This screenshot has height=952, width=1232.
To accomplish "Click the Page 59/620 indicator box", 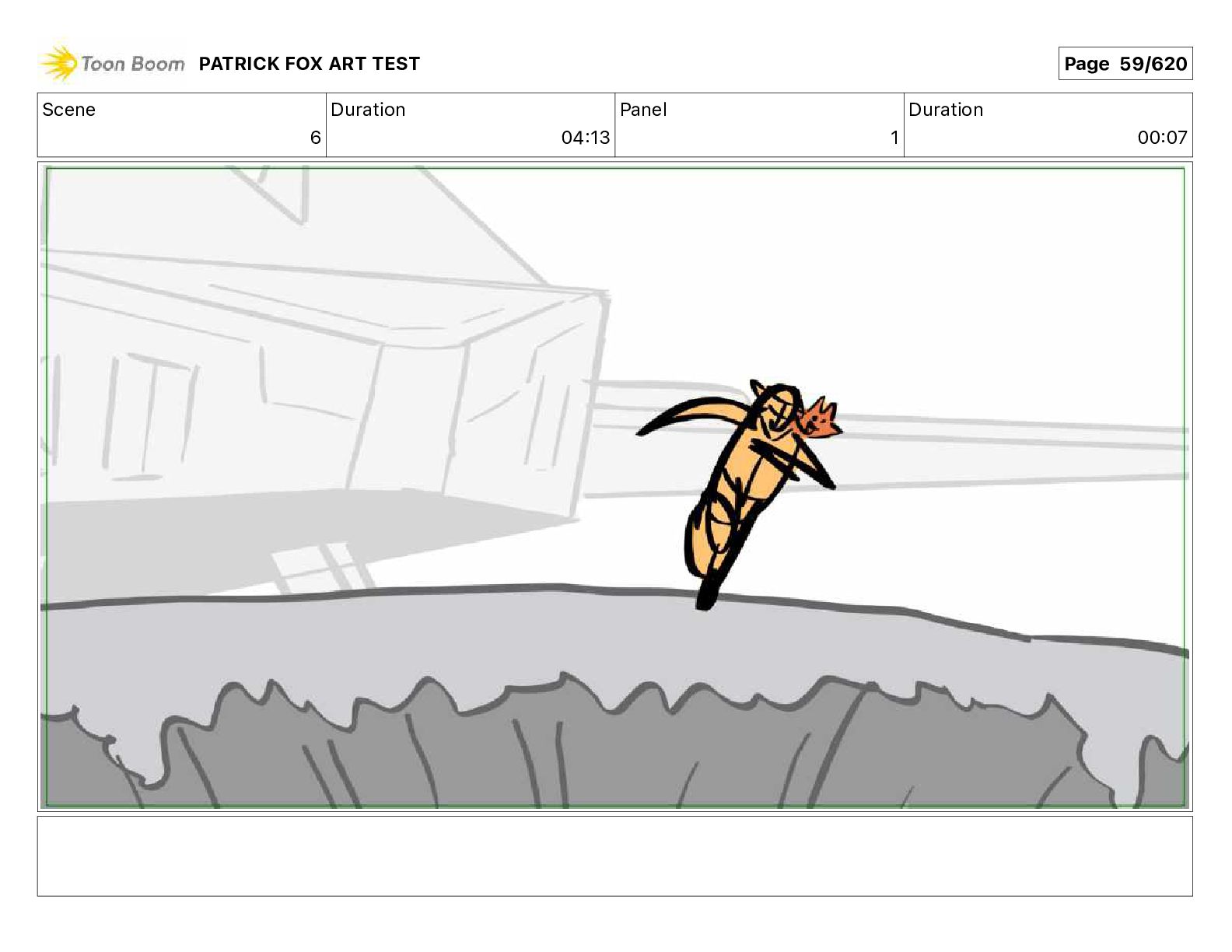I will click(x=1125, y=64).
